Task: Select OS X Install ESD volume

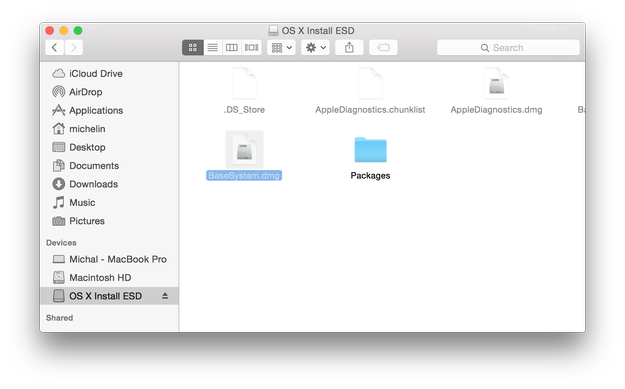Action: [109, 296]
